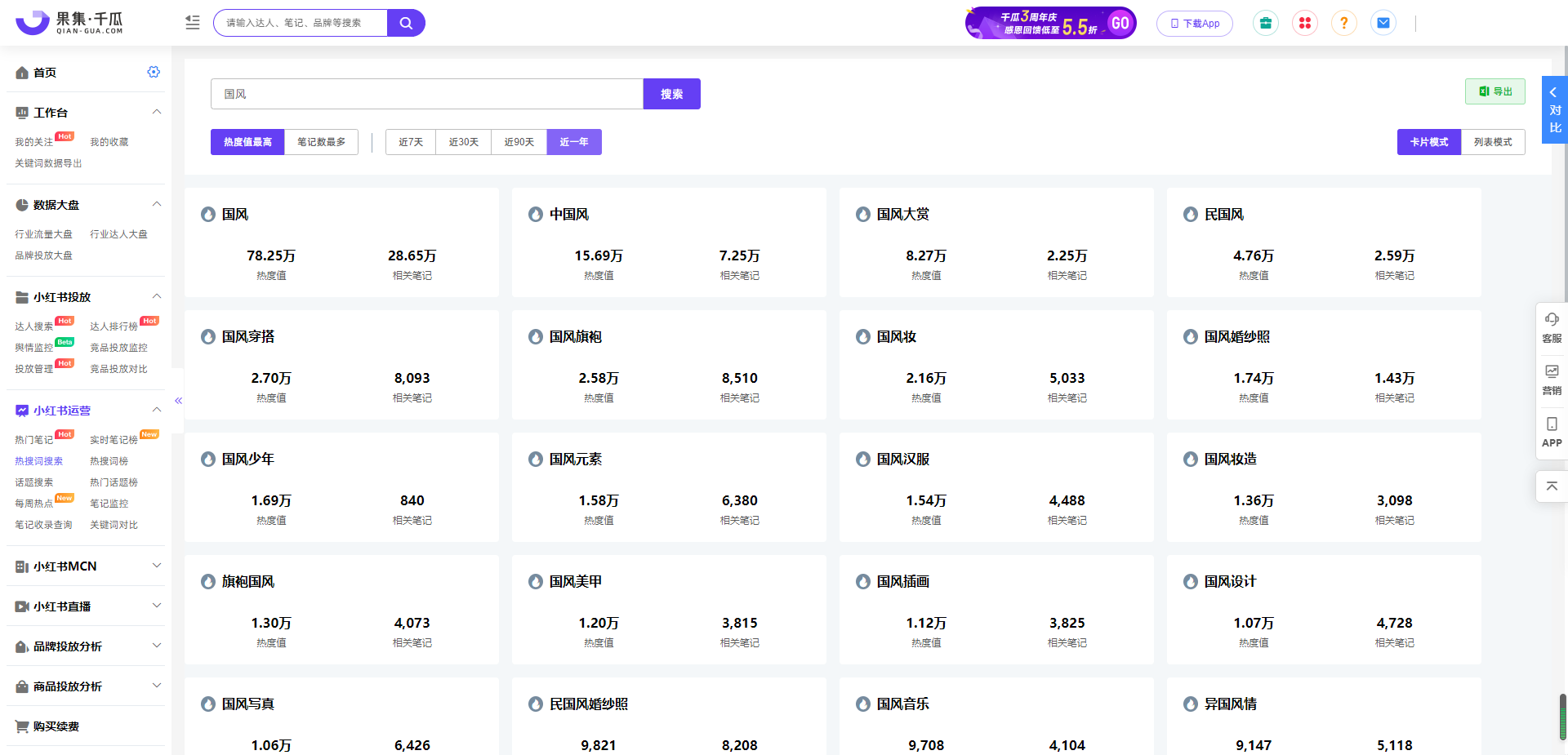Screen dimensions: 1568x755
Task: Click the sidebar collapse menu icon
Action: pos(193,23)
